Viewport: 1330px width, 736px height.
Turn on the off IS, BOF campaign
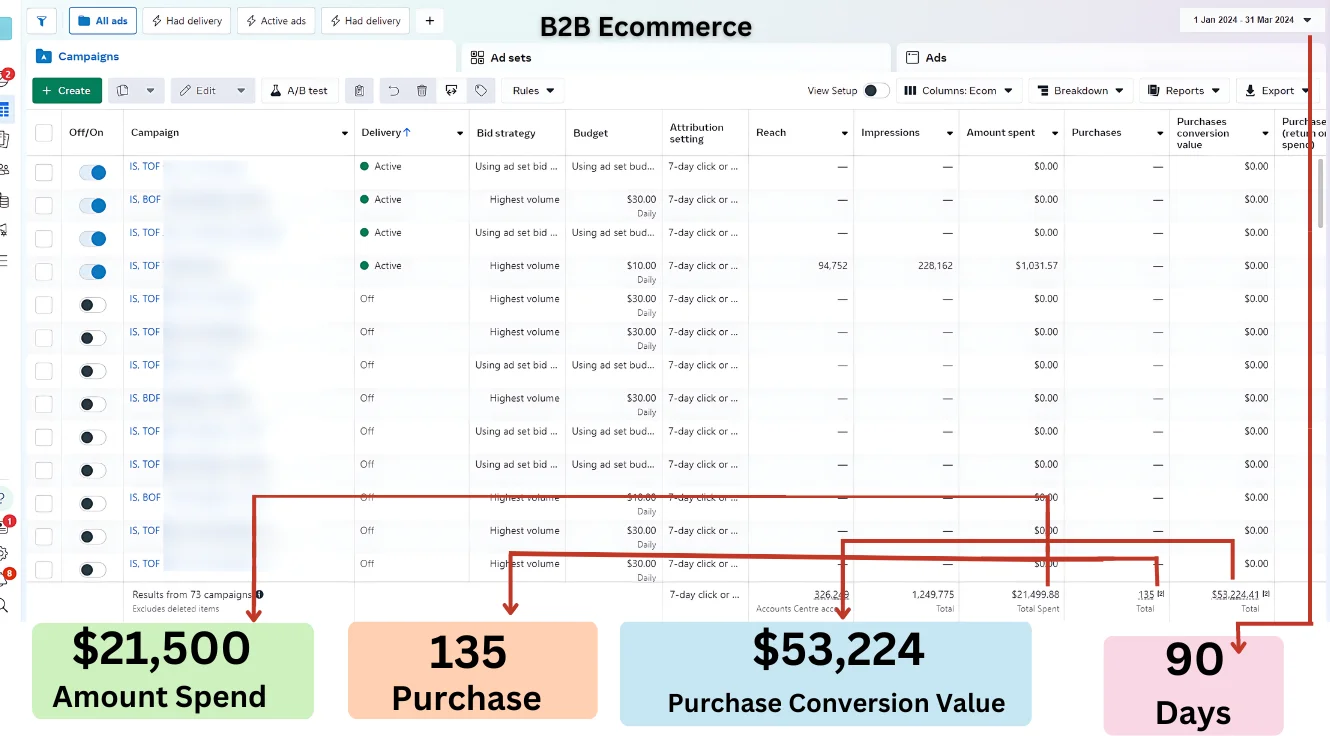93,504
